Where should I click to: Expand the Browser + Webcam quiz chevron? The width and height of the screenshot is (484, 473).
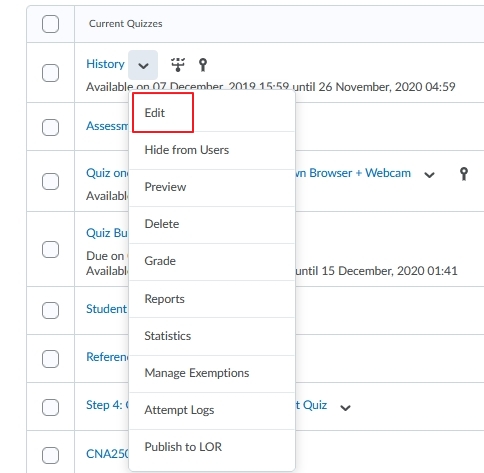click(429, 175)
